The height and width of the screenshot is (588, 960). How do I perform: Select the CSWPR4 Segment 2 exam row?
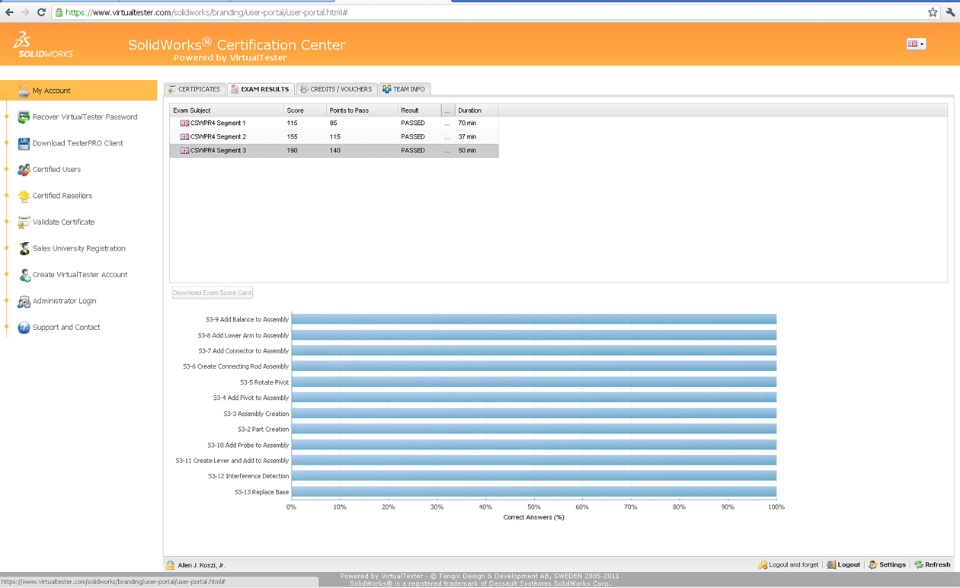(334, 137)
